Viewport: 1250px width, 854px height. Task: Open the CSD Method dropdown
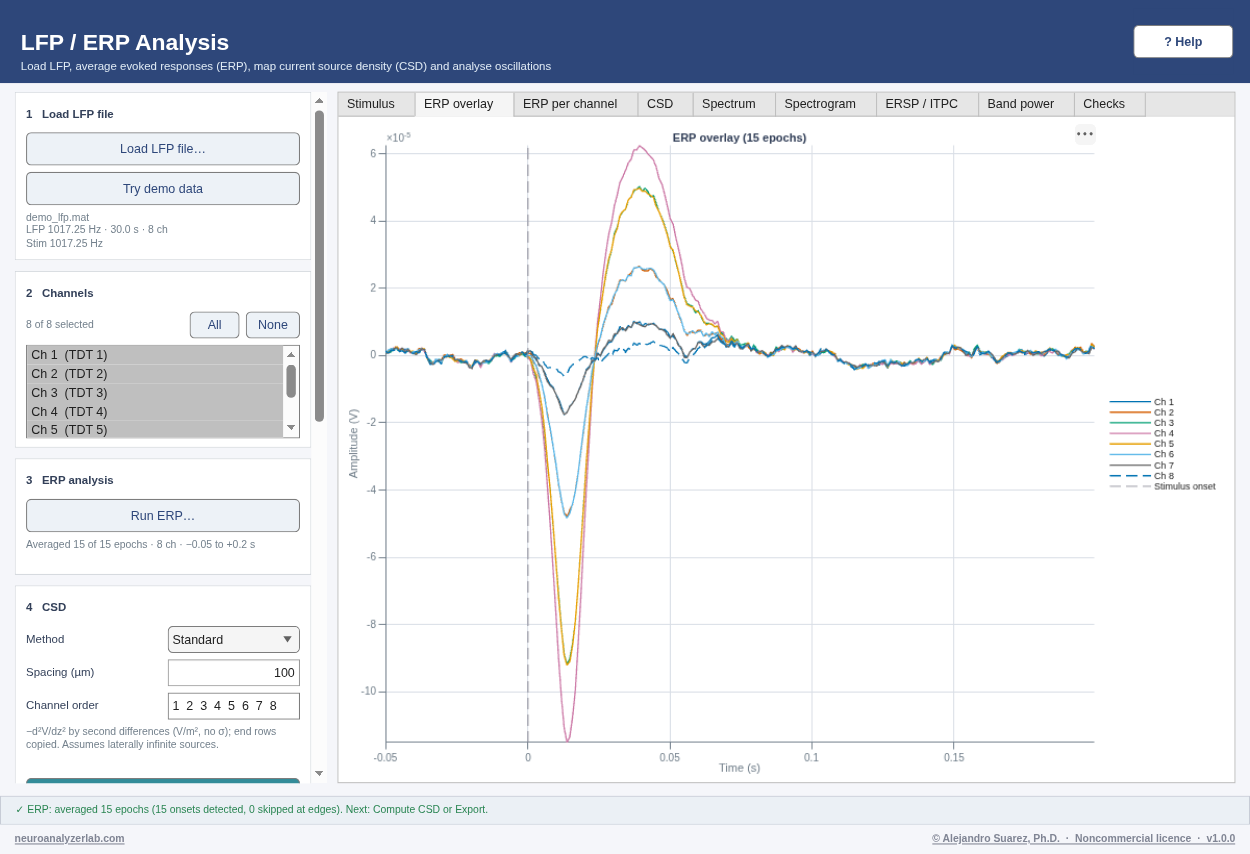(234, 639)
